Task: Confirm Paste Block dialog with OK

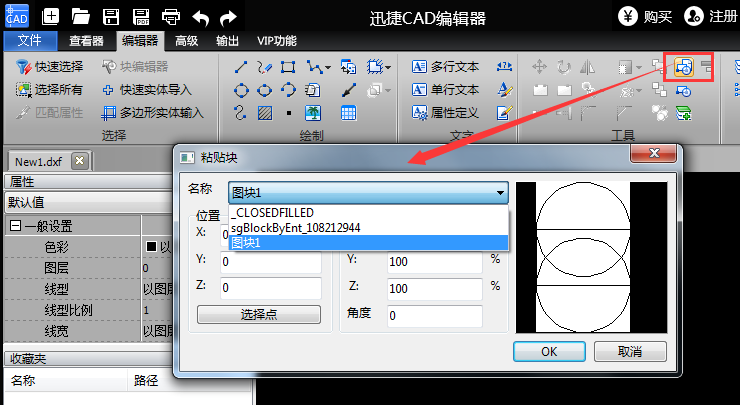Action: click(x=549, y=352)
